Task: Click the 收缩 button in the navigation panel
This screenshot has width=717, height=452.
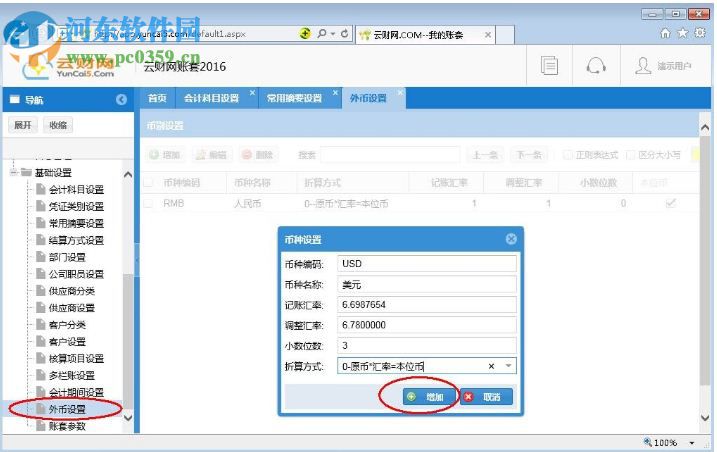Action: (x=58, y=125)
